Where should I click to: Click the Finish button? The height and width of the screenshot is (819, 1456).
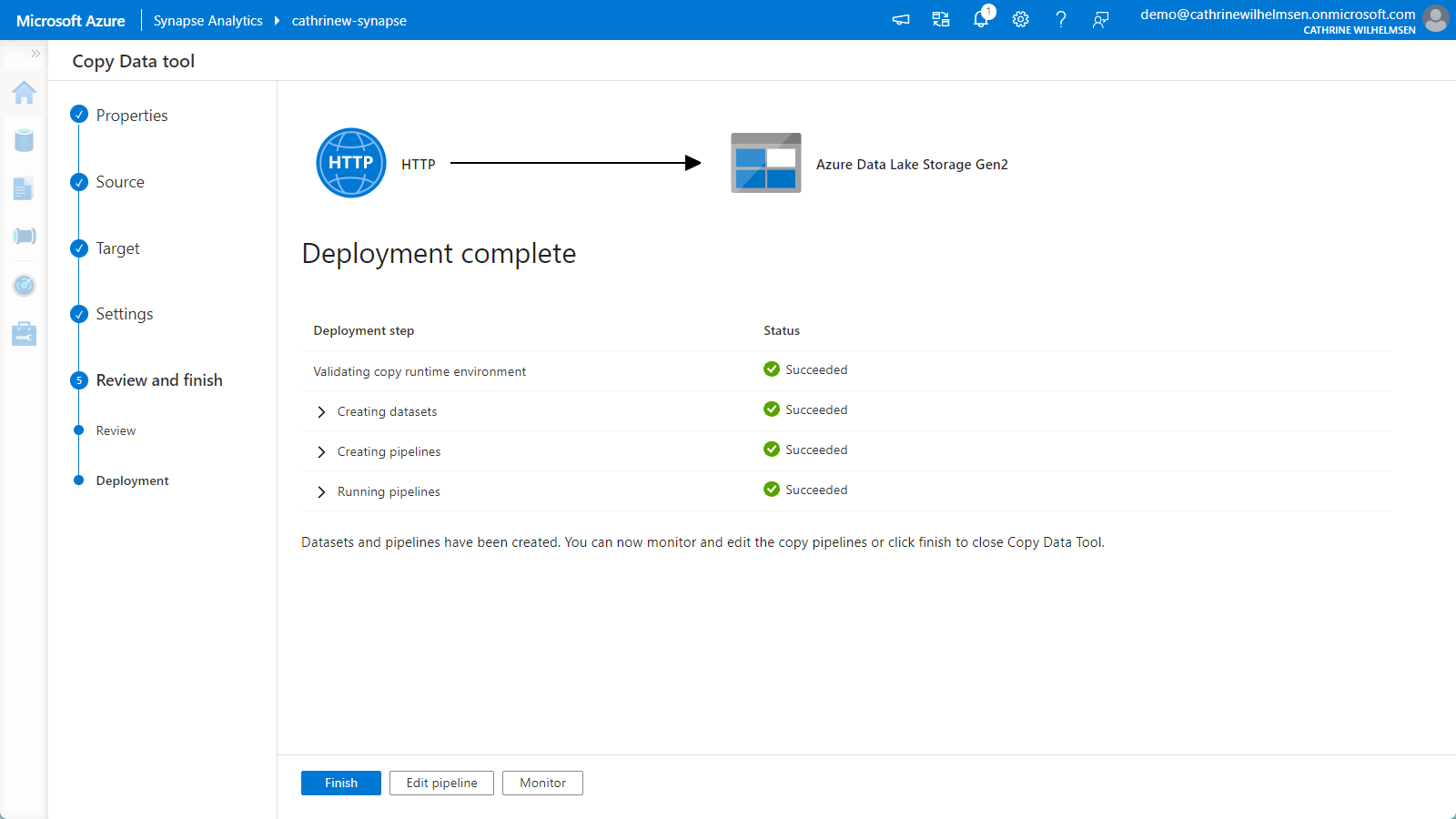341,783
